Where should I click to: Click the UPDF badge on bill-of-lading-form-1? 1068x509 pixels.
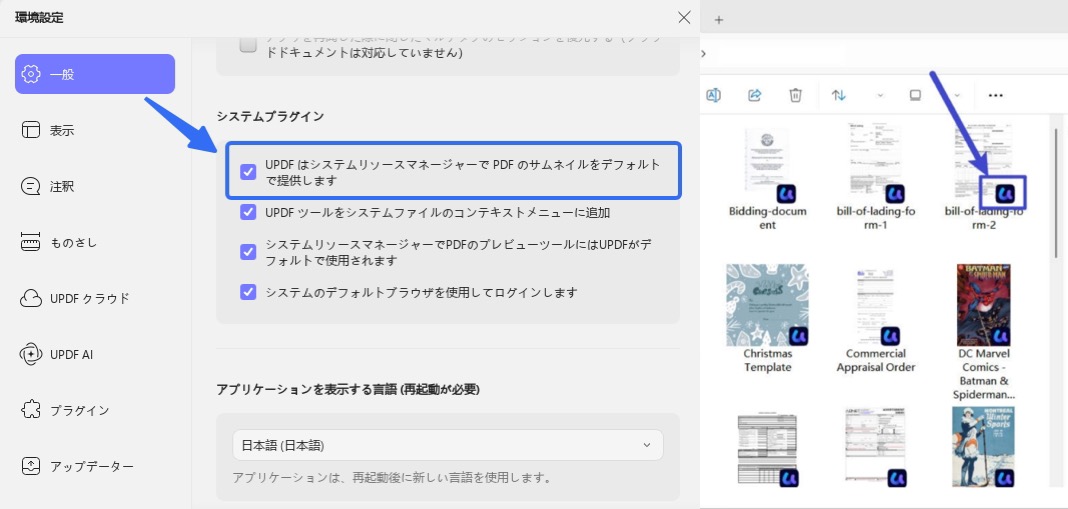click(x=895, y=194)
